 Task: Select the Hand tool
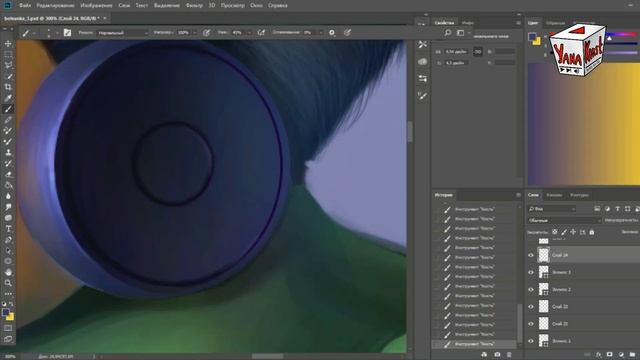point(8,272)
